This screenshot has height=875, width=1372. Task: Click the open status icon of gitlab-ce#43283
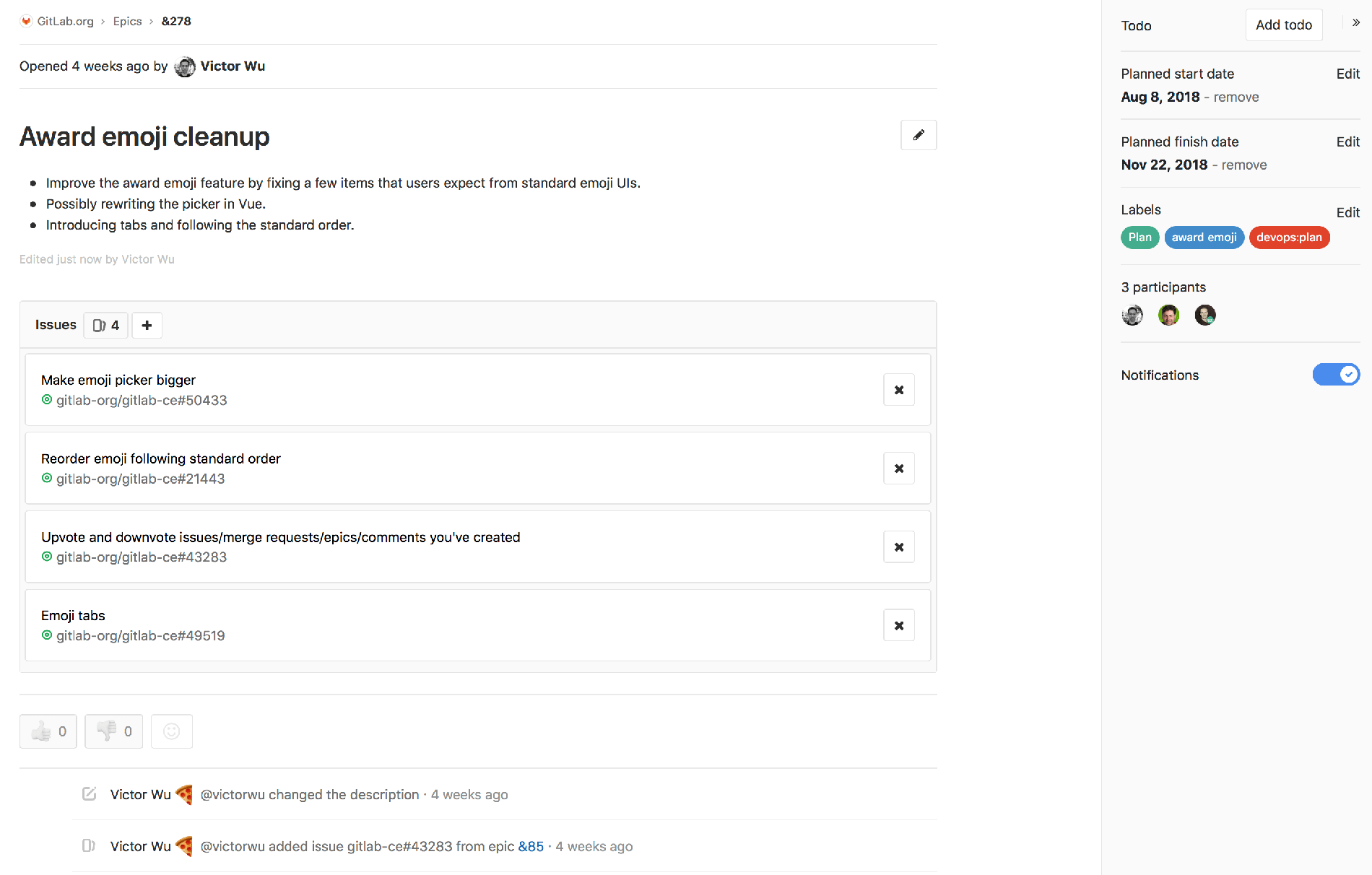pyautogui.click(x=47, y=557)
